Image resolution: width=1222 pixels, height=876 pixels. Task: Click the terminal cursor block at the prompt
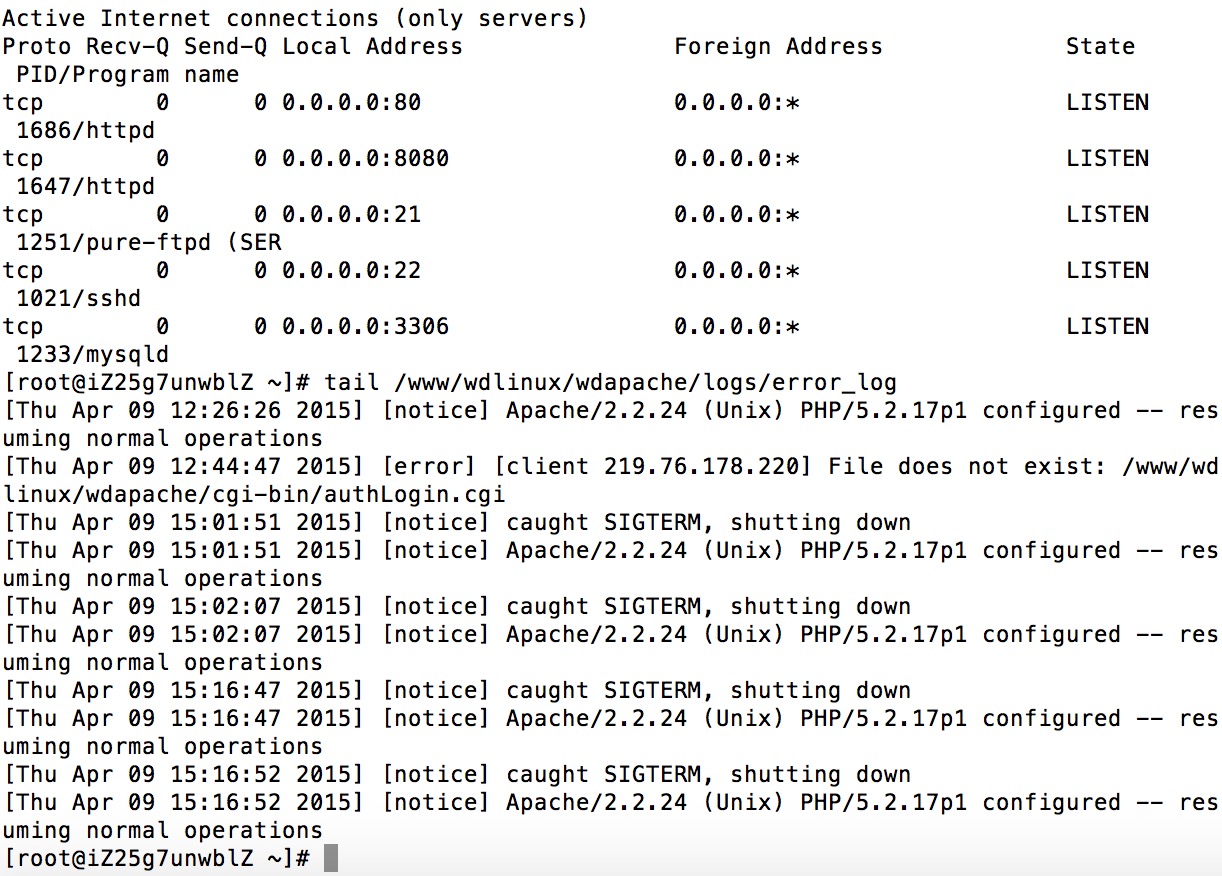pos(331,858)
